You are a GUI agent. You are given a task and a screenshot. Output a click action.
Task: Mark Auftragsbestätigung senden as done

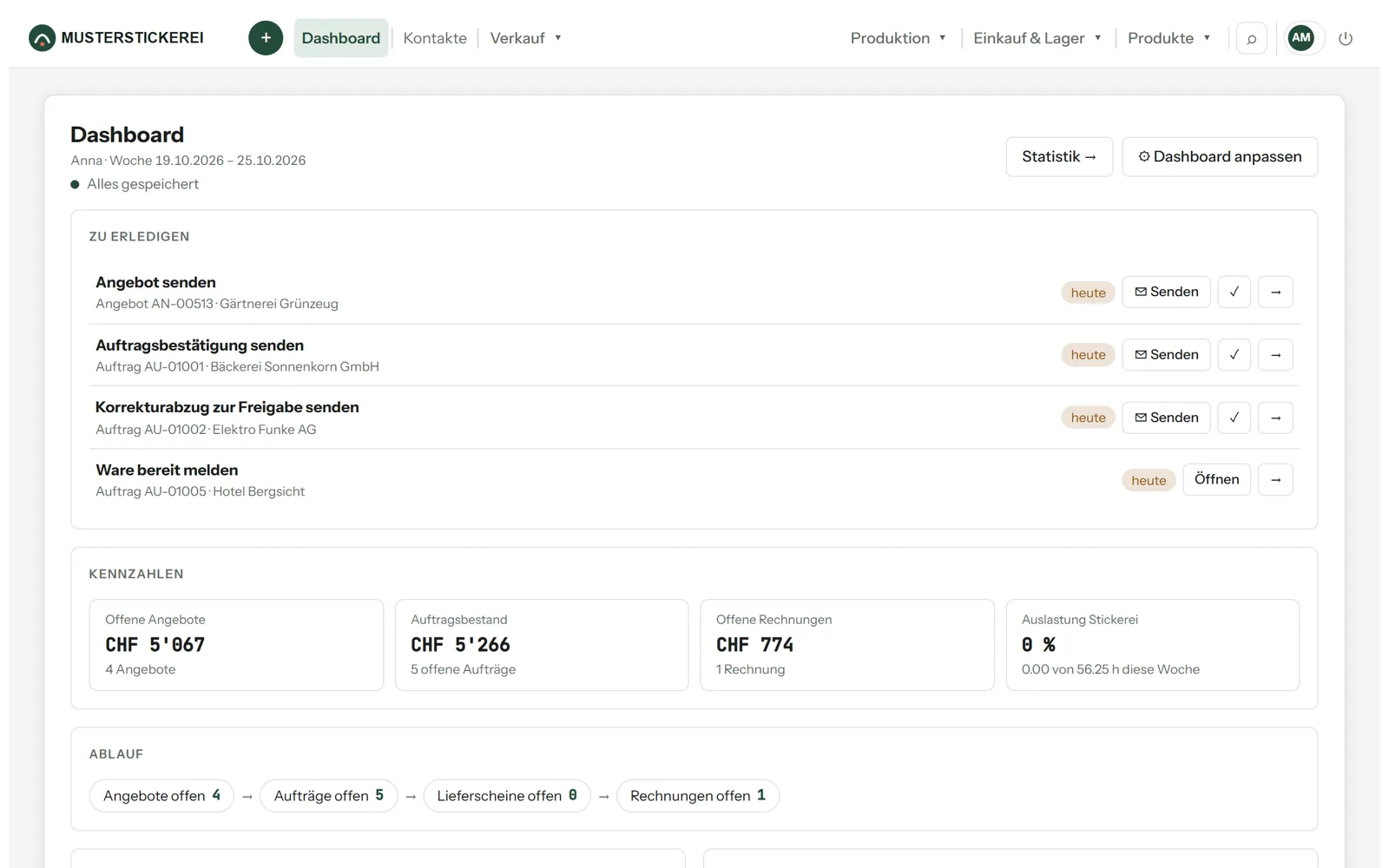coord(1234,354)
